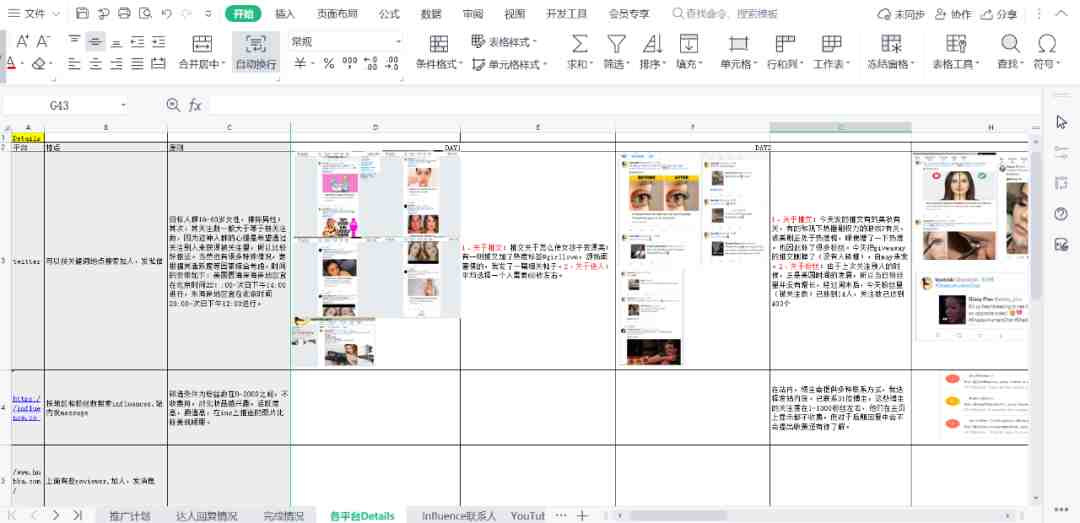1080x523 pixels.
Task: Toggle Auto Wrap (自动换行) button
Action: point(256,52)
